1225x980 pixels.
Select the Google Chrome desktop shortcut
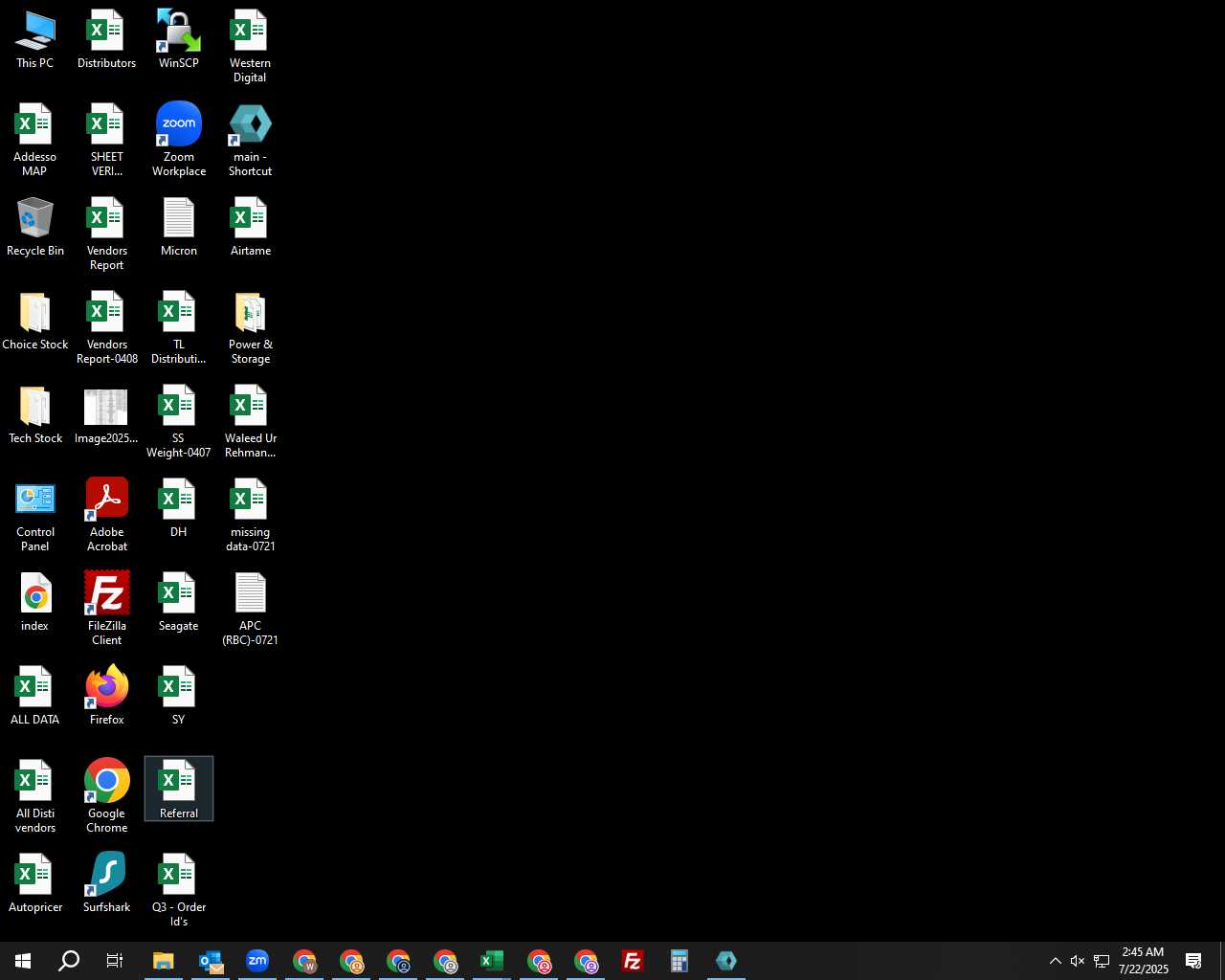[106, 797]
